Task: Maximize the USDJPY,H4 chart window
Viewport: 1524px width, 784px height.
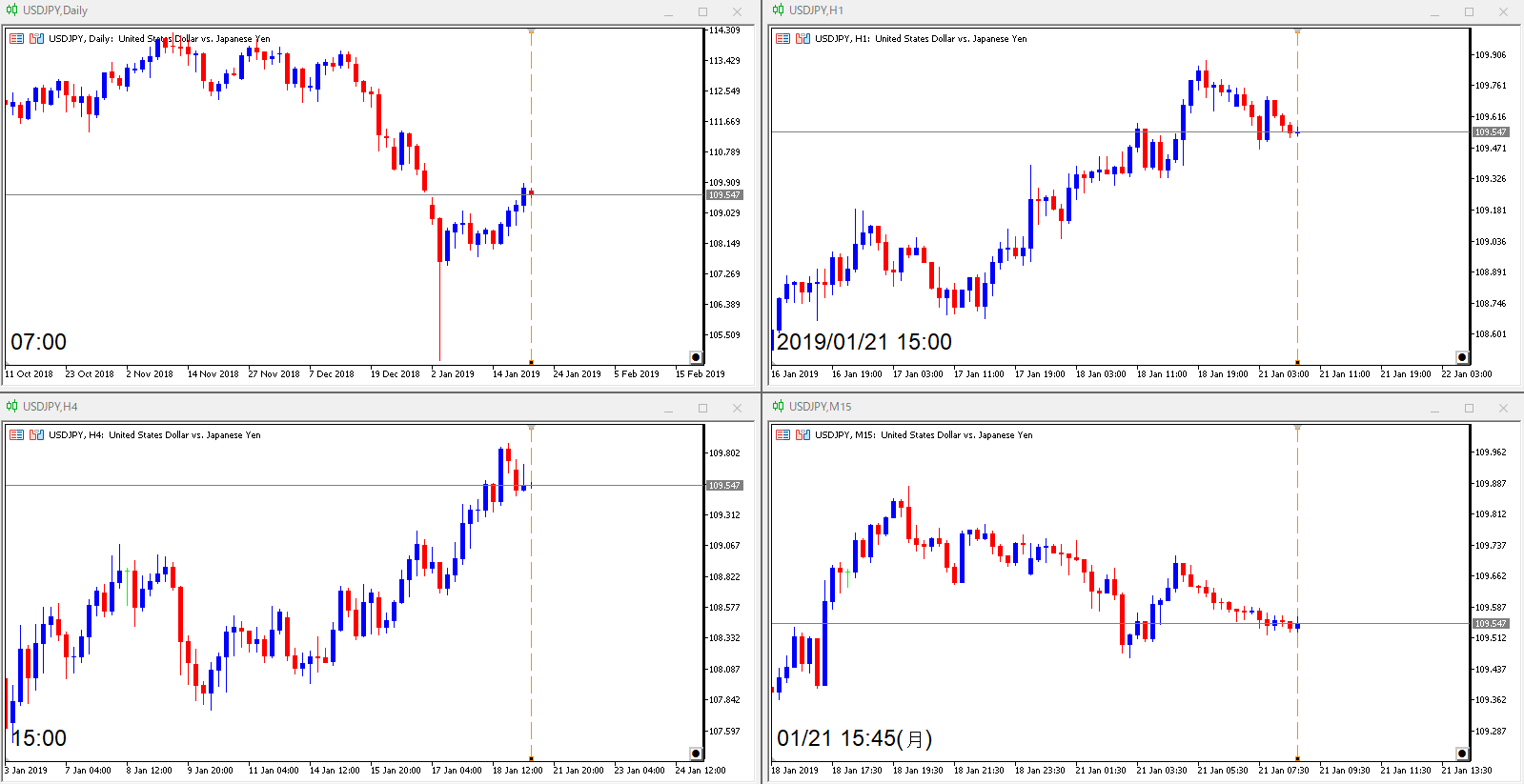Action: point(702,408)
